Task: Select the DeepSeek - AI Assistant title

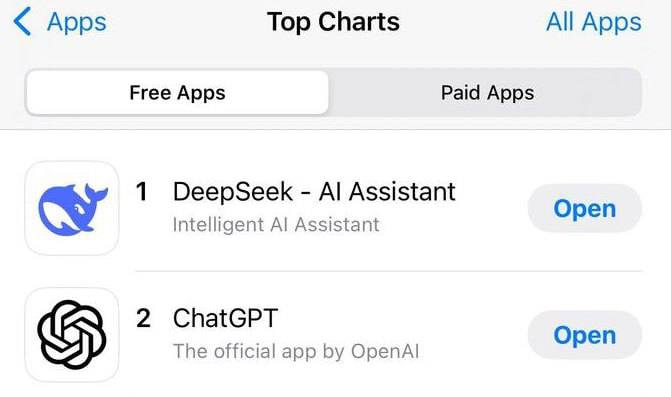Action: 314,191
